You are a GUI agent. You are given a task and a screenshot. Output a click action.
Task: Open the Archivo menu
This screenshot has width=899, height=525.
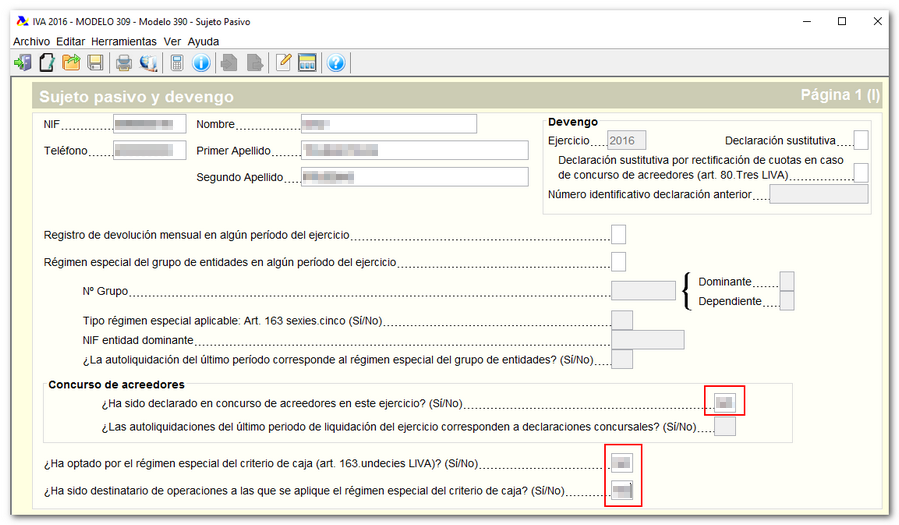click(x=31, y=41)
